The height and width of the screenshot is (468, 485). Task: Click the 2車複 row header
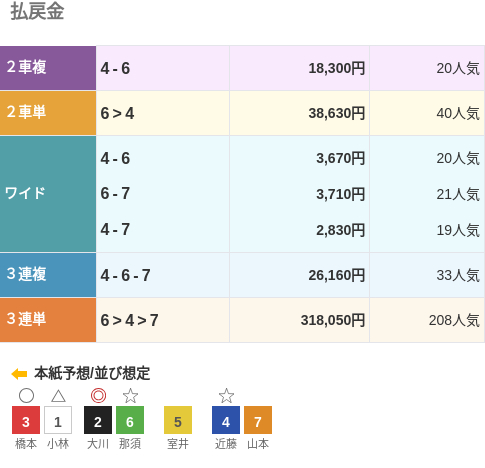[48, 68]
